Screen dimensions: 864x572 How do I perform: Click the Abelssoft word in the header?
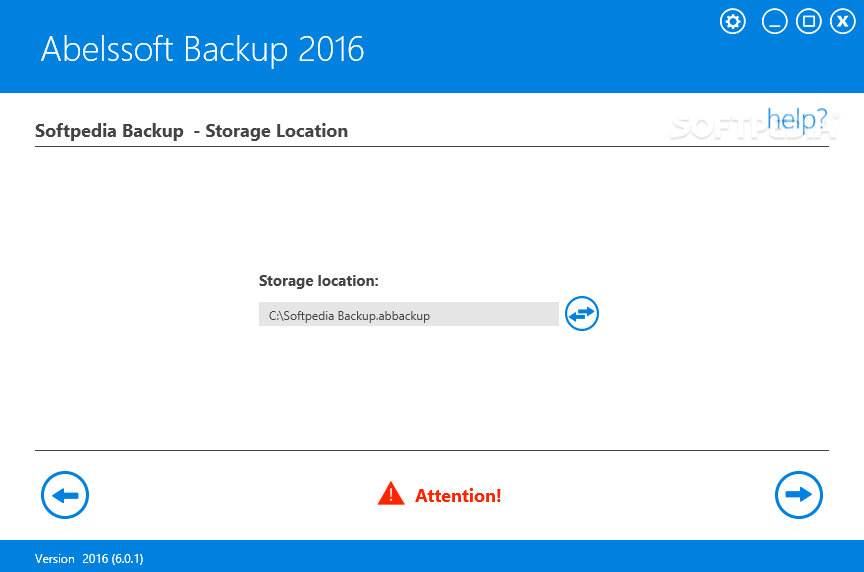pos(107,50)
